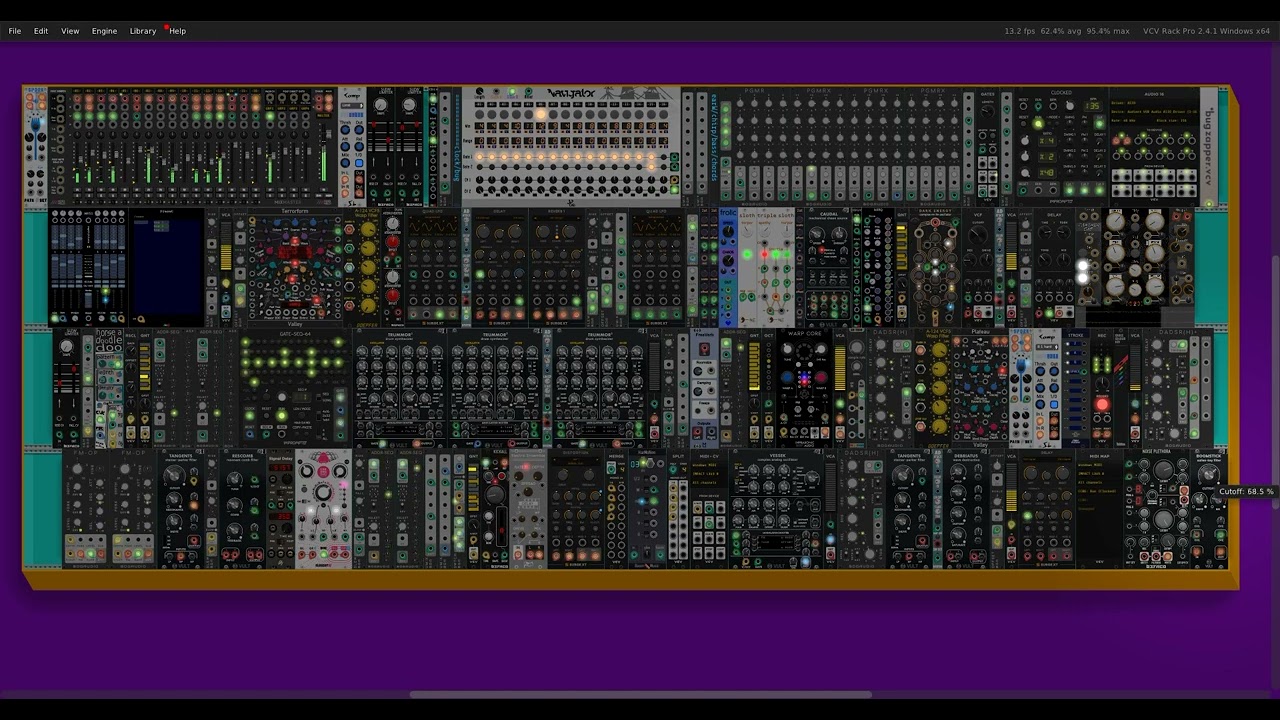Click the hovered Cutoff knob beside the tooltip
This screenshot has width=1280, height=720.
pyautogui.click(x=1209, y=474)
